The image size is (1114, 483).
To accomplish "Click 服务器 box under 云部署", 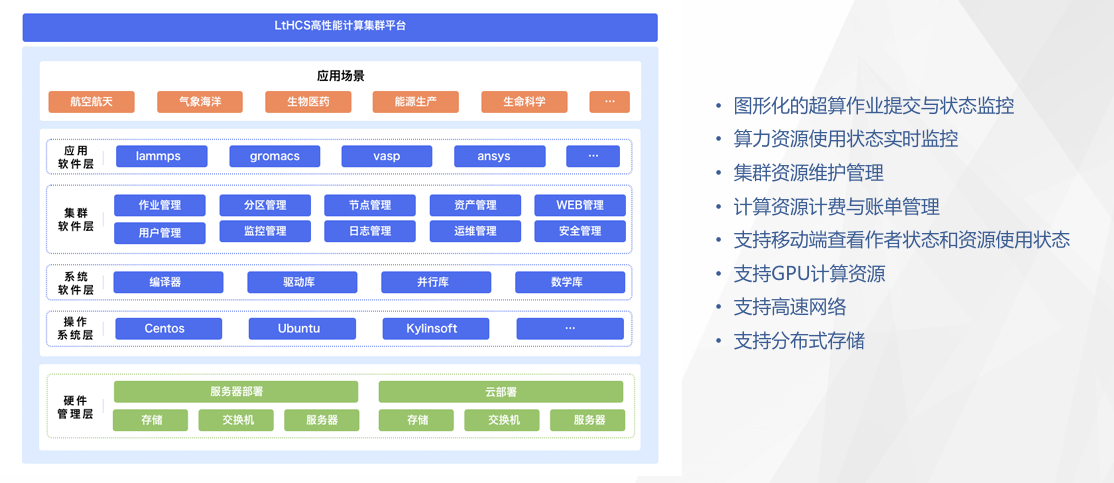I will pos(588,420).
